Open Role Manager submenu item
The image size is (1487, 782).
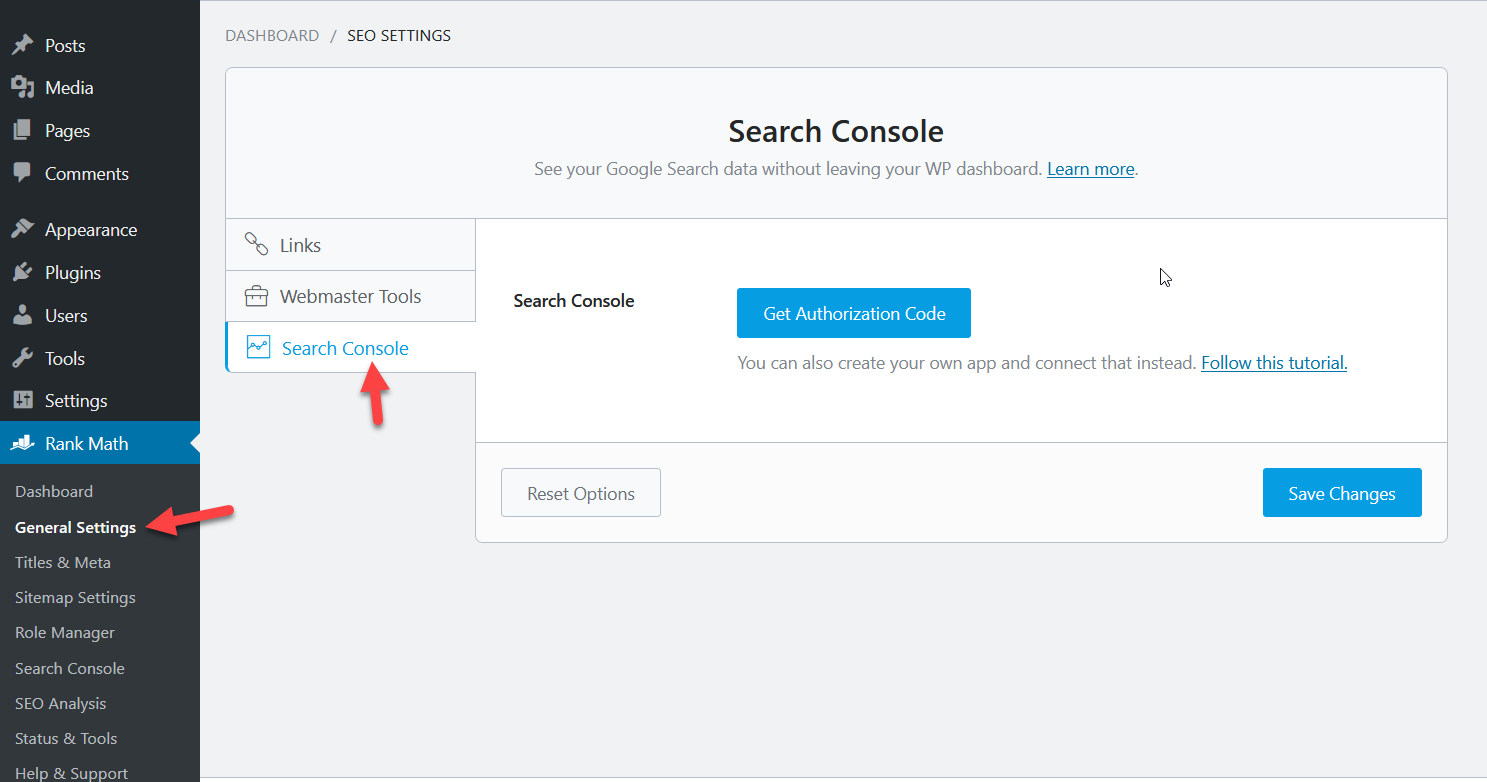tap(65, 632)
